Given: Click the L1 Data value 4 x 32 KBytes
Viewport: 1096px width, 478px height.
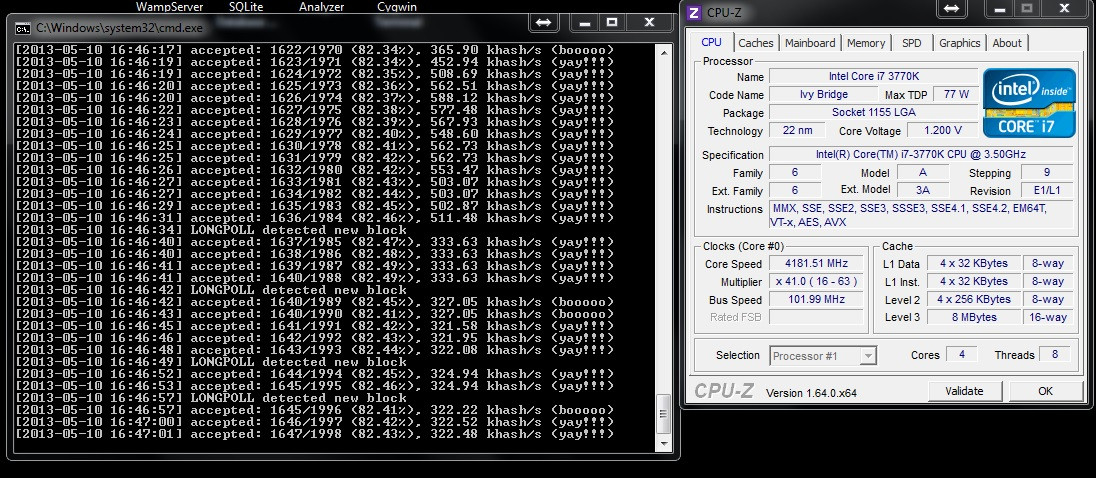Looking at the screenshot, I should (974, 263).
